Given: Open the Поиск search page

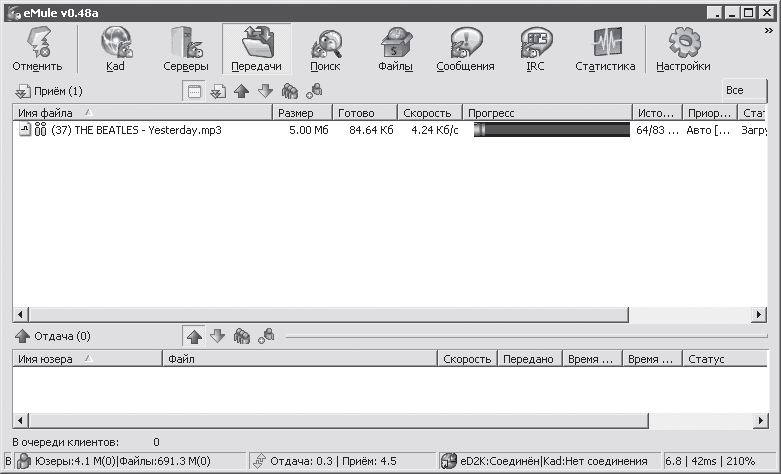Looking at the screenshot, I should [x=325, y=49].
